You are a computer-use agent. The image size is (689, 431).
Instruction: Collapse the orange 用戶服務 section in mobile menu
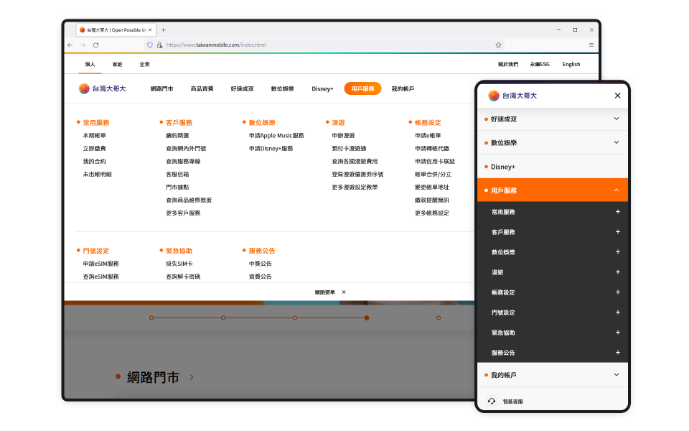click(x=617, y=189)
